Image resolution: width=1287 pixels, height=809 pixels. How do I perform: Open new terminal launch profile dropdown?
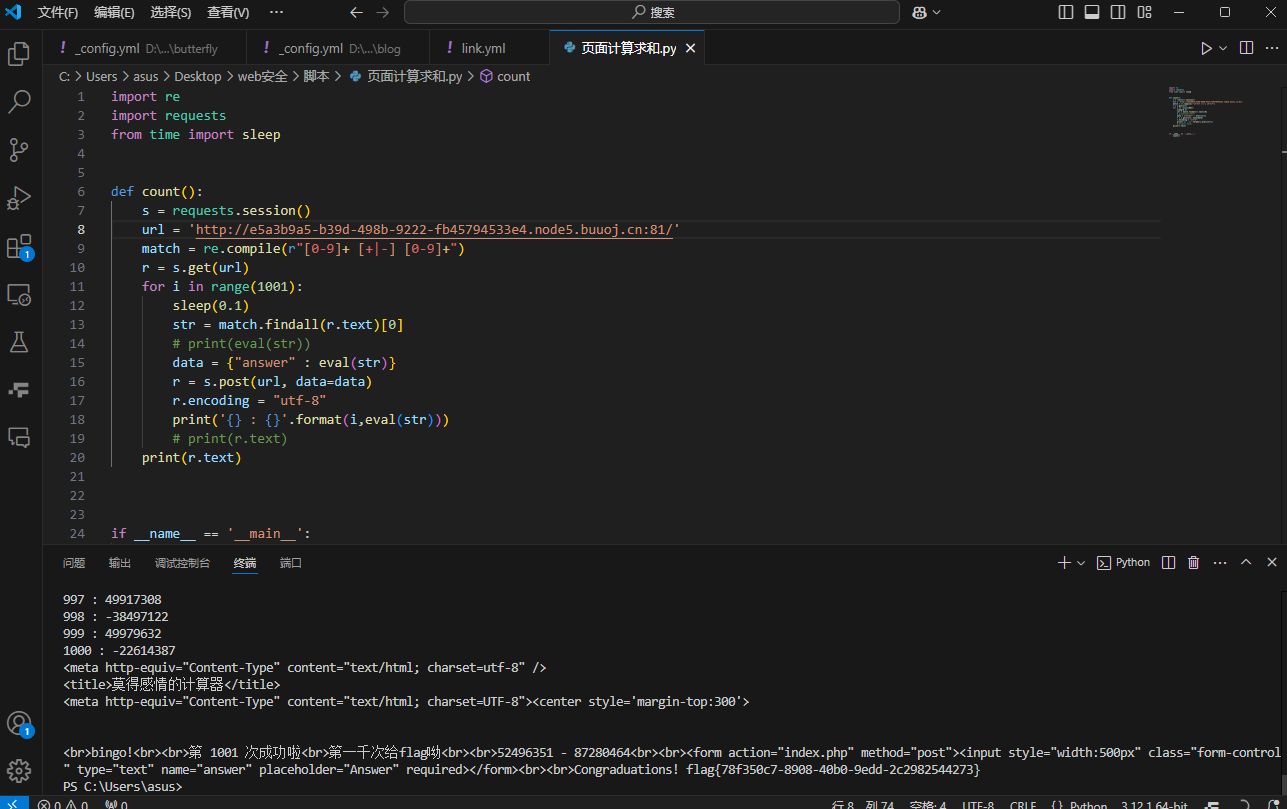(1081, 563)
